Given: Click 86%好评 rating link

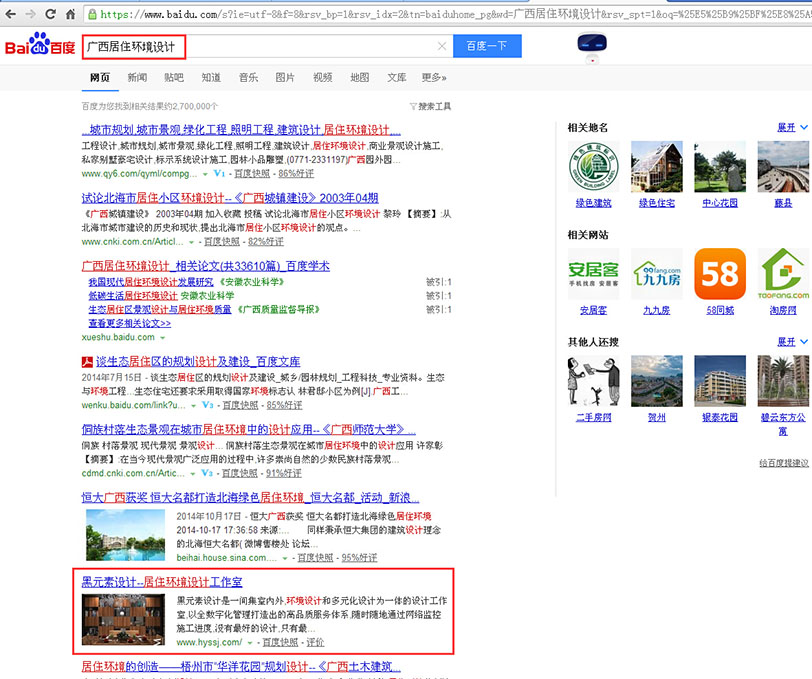Looking at the screenshot, I should click(296, 174).
